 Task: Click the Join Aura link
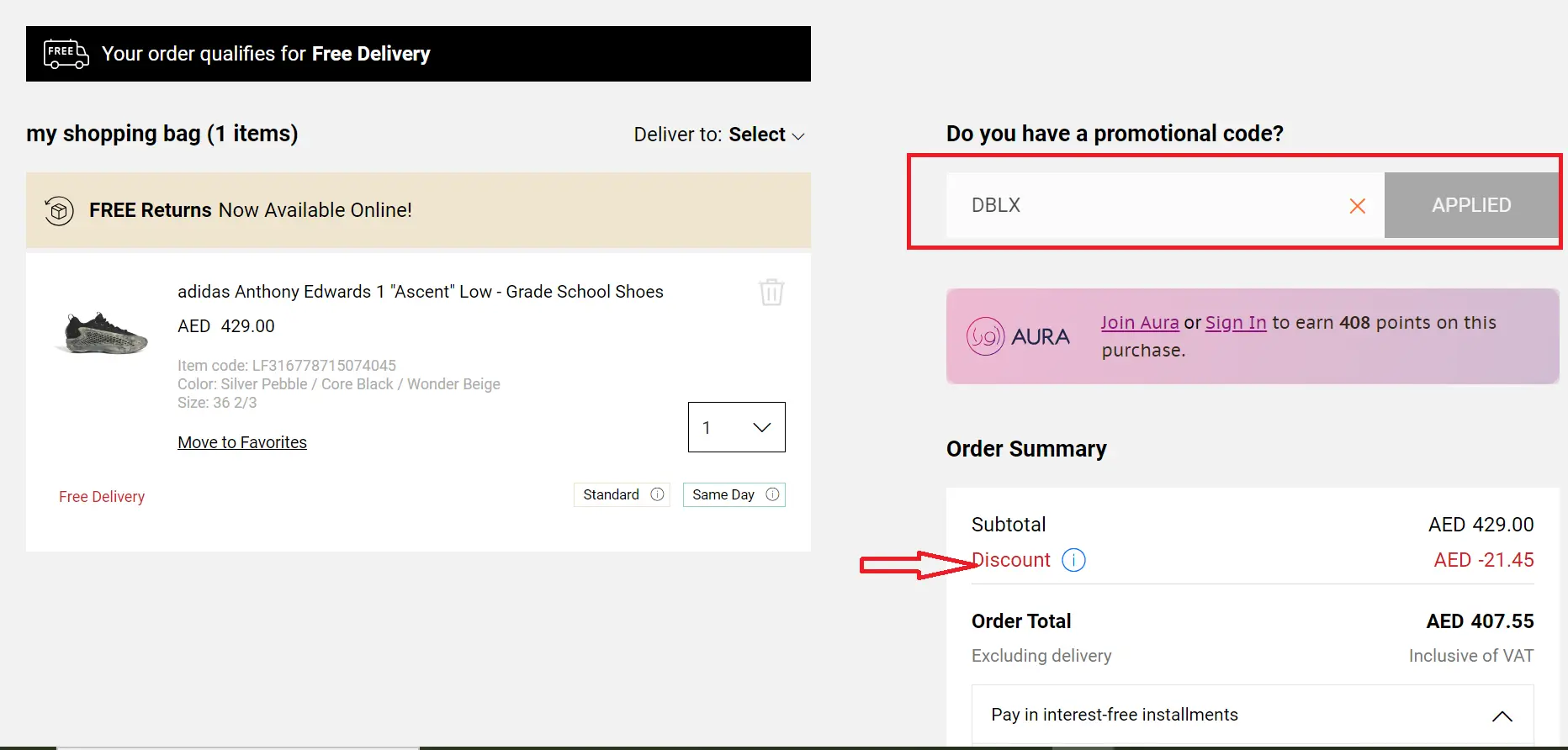tap(1140, 322)
